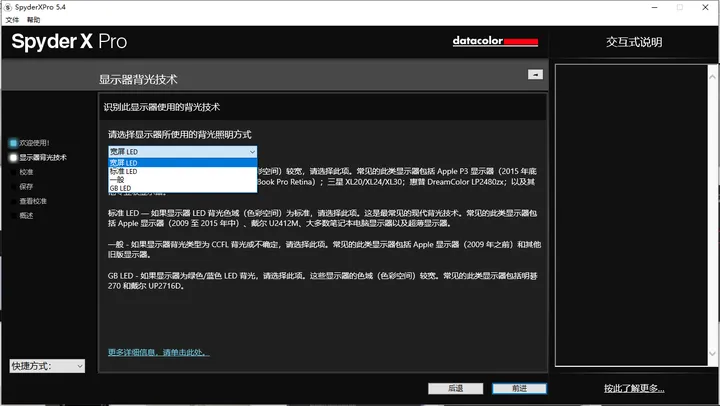
Task: Click the 识别此显示器使用的背光技术 heading
Action: (162, 107)
